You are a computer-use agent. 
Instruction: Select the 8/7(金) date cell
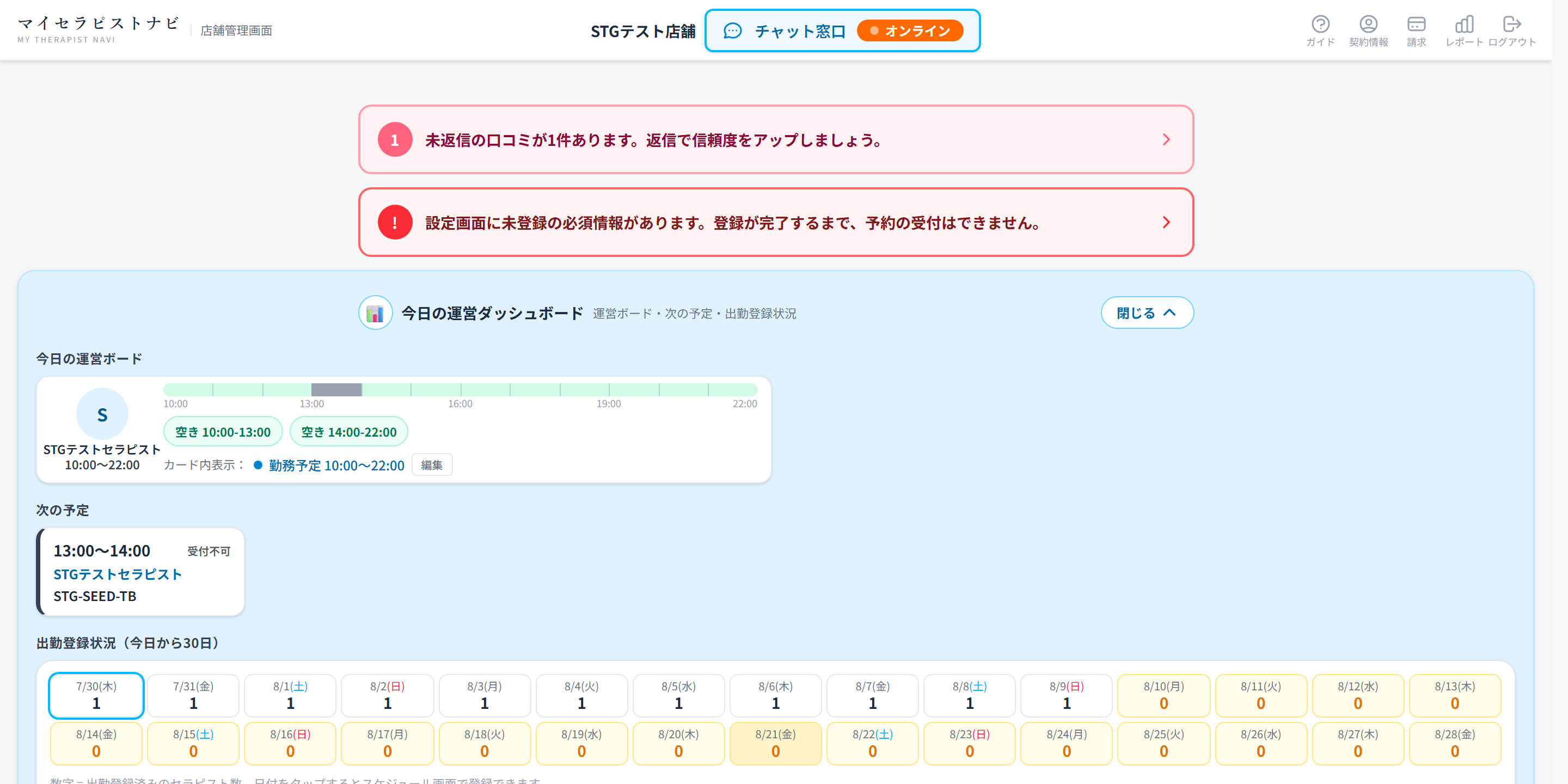(872, 695)
